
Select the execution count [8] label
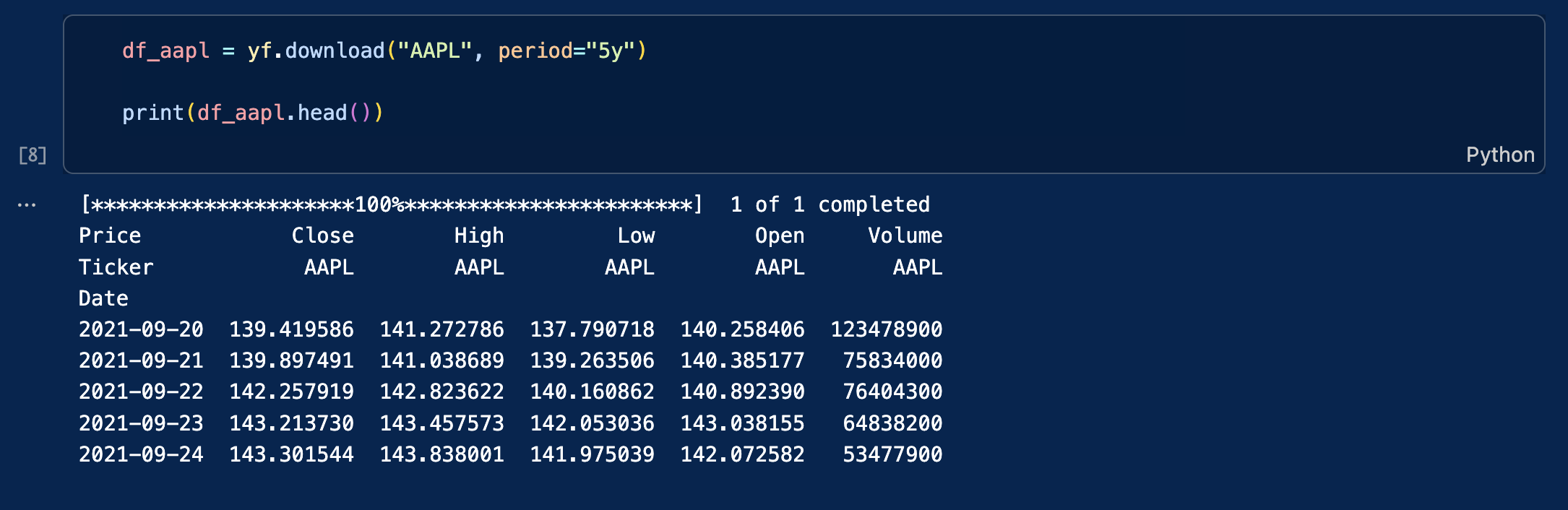click(33, 155)
